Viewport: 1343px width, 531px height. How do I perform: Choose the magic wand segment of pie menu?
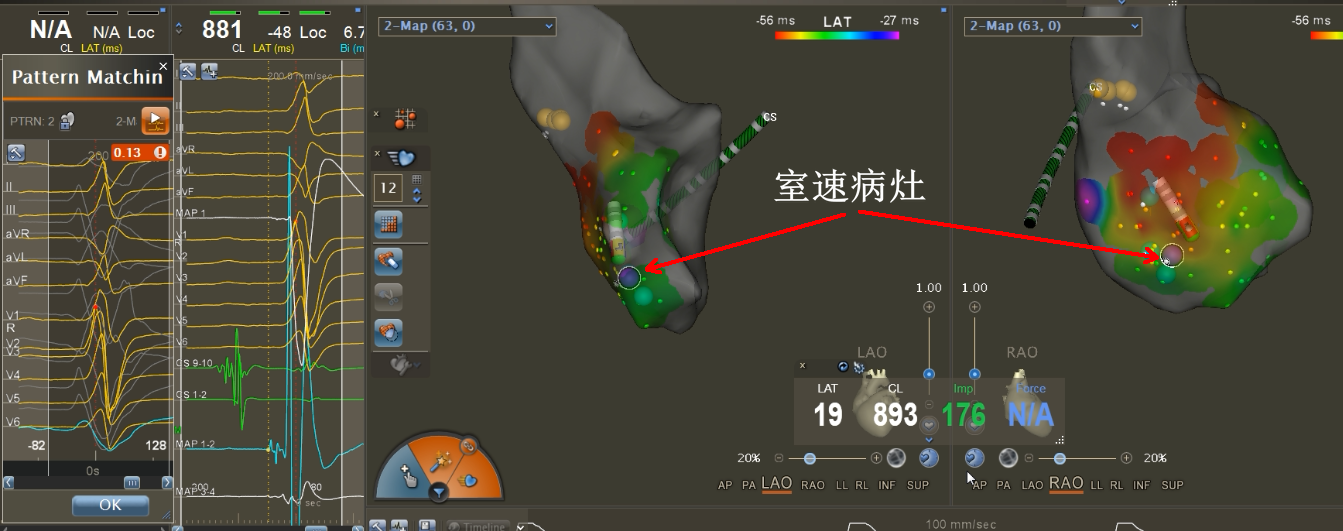coord(440,462)
